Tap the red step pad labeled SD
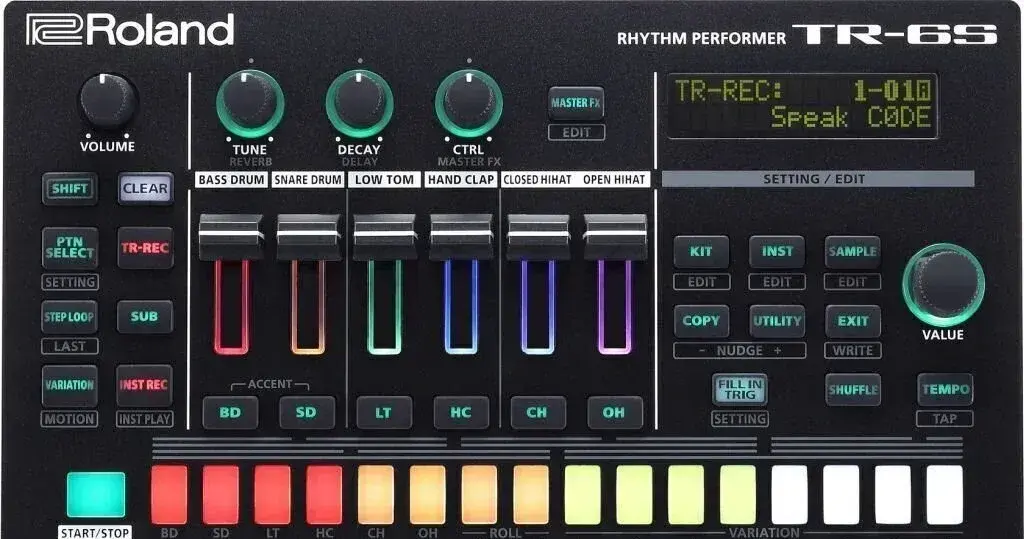Screen dimensions: 1024x539 [x=221, y=495]
